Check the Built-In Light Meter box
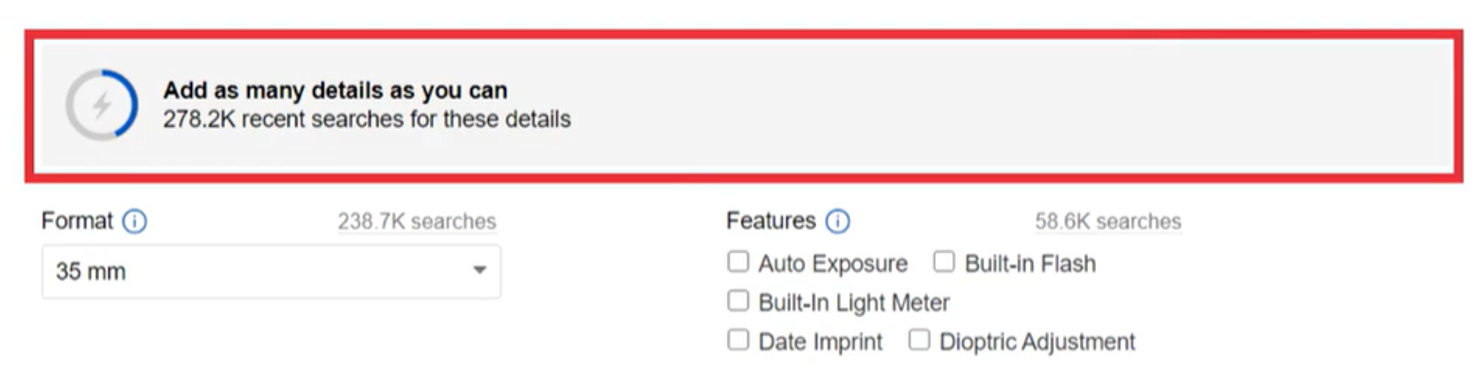 tap(738, 301)
